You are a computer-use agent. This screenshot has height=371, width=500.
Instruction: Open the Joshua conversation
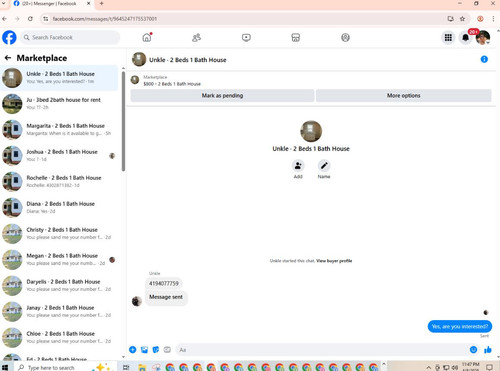pyautogui.click(x=59, y=155)
